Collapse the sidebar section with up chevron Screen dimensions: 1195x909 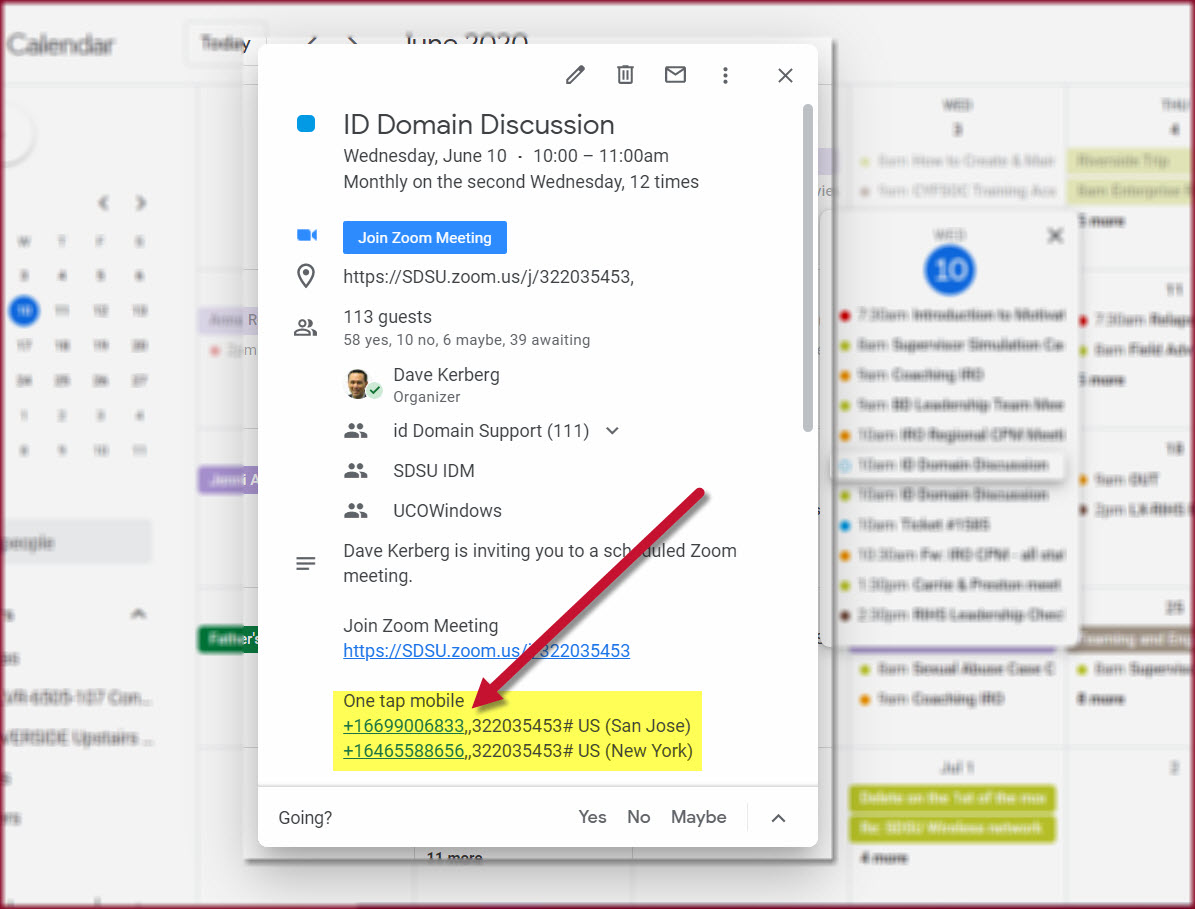[138, 613]
